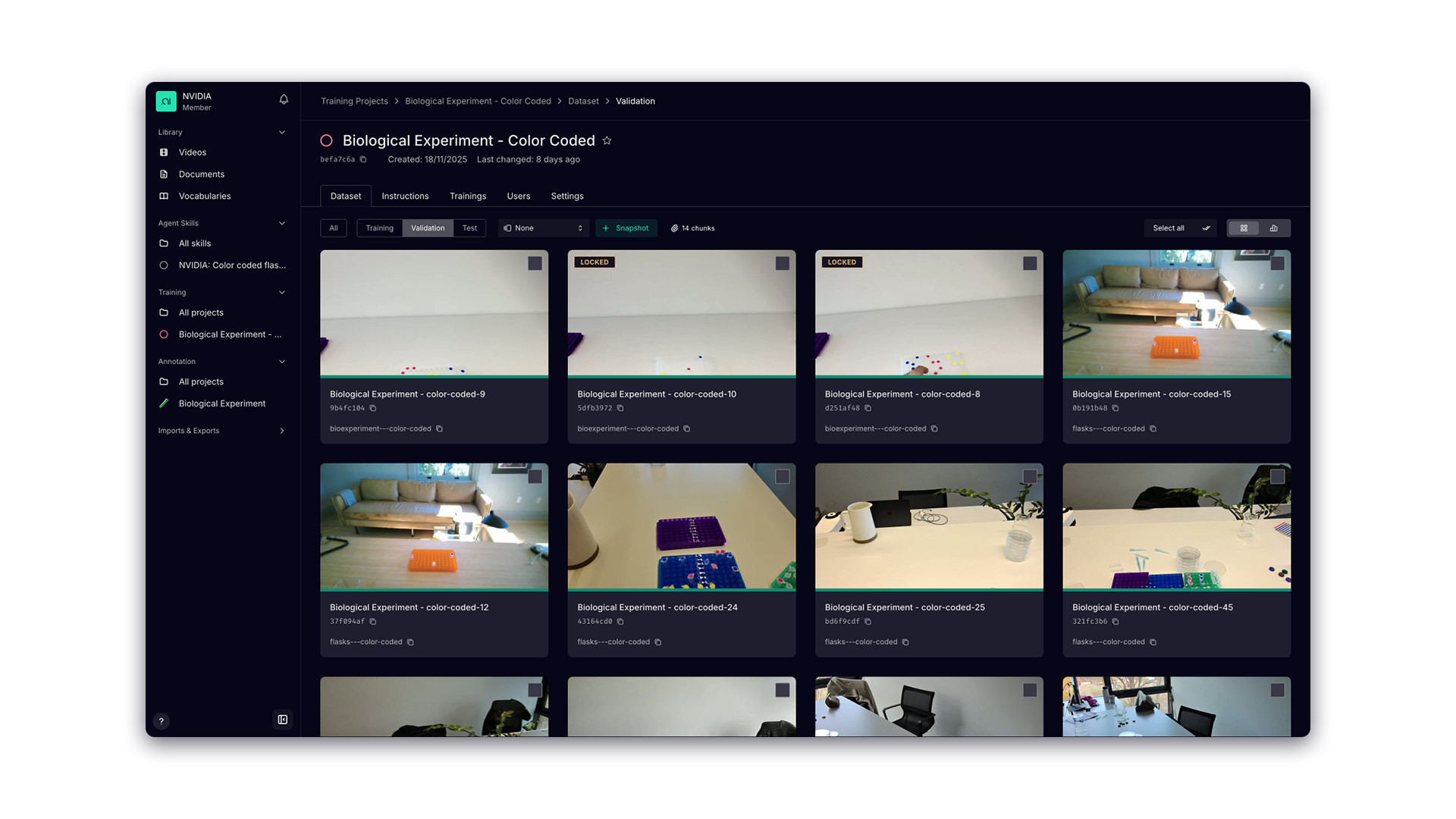Select checkbox on color-coded-8 card

coord(1030,263)
